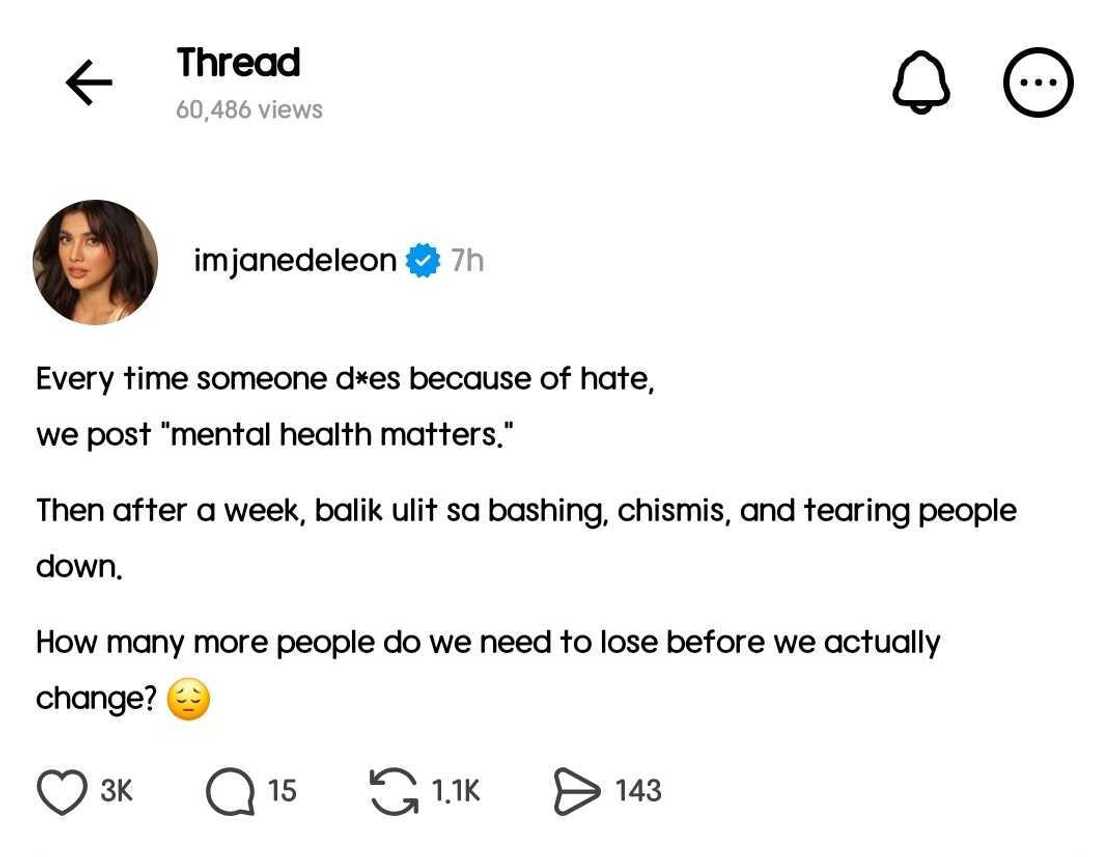1120x857 pixels.
Task: Click the 7h post timestamp
Action: pyautogui.click(x=467, y=262)
